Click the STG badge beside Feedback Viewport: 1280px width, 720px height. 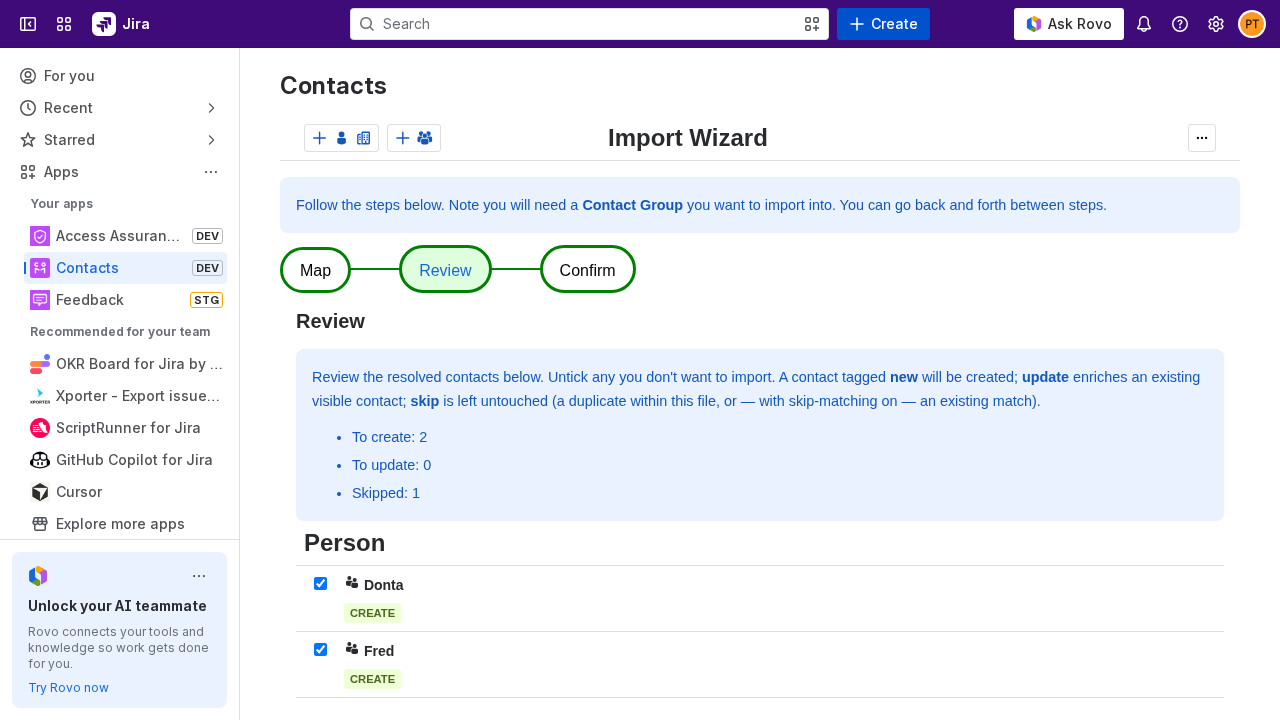(x=207, y=300)
